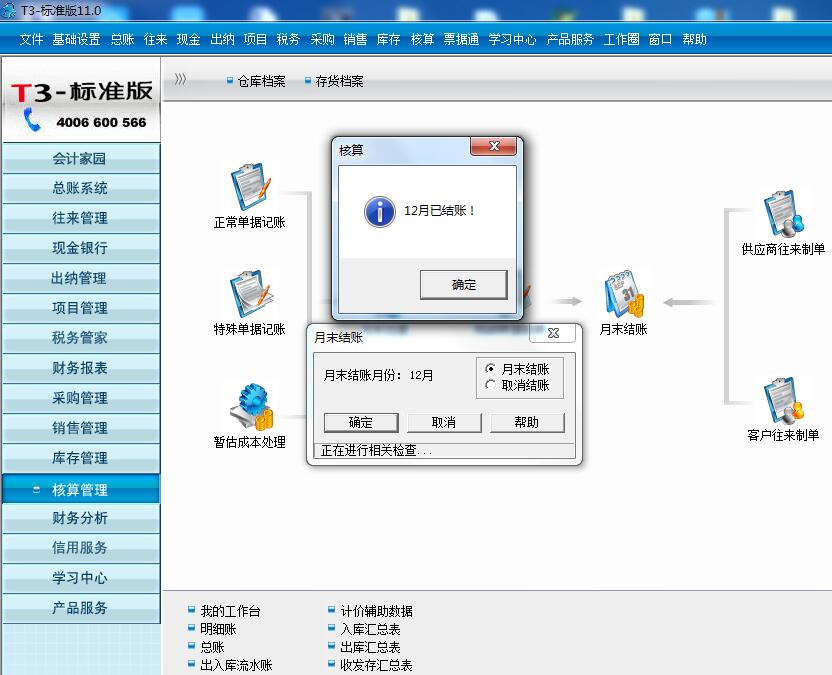Open the 正常单据记账 icon
This screenshot has height=675, width=832.
(249, 187)
